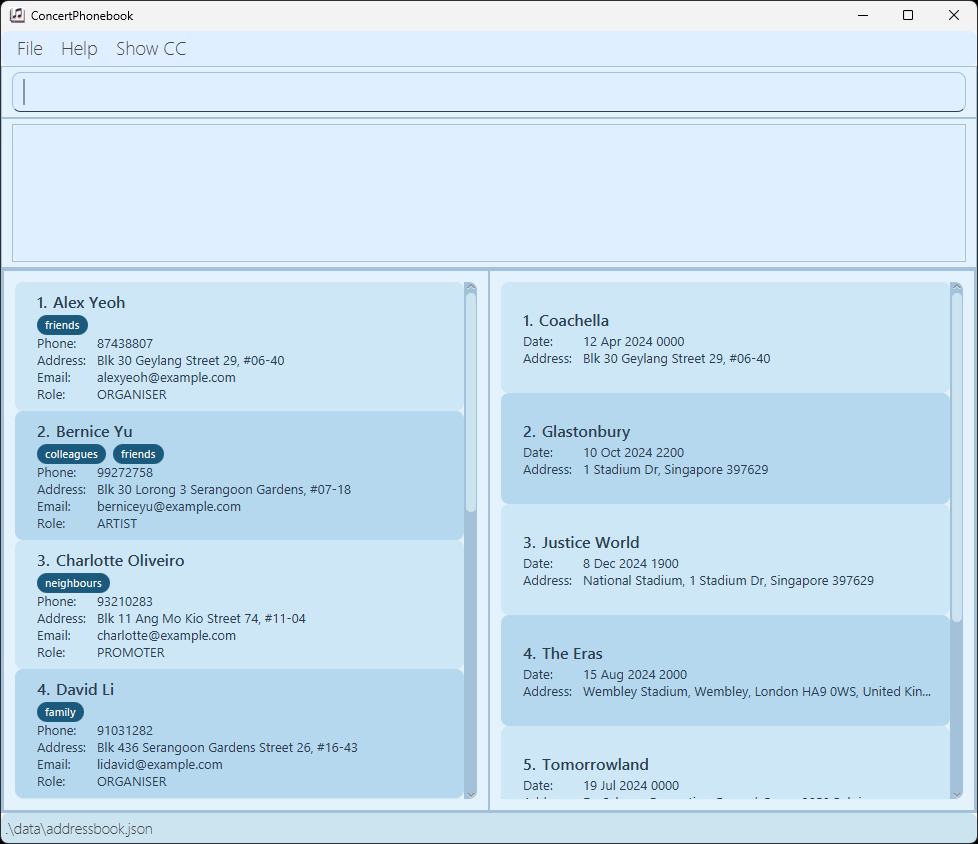Click the result display output box

(x=488, y=193)
